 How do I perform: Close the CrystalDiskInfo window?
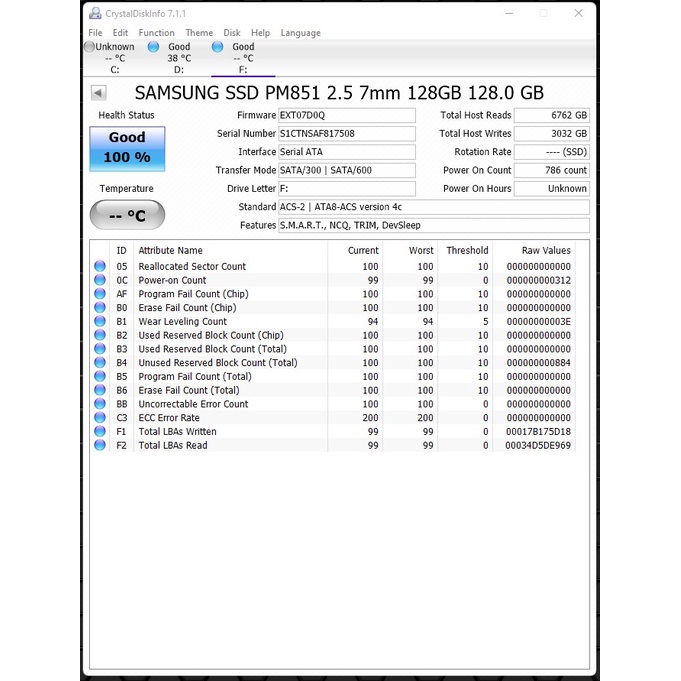(579, 13)
